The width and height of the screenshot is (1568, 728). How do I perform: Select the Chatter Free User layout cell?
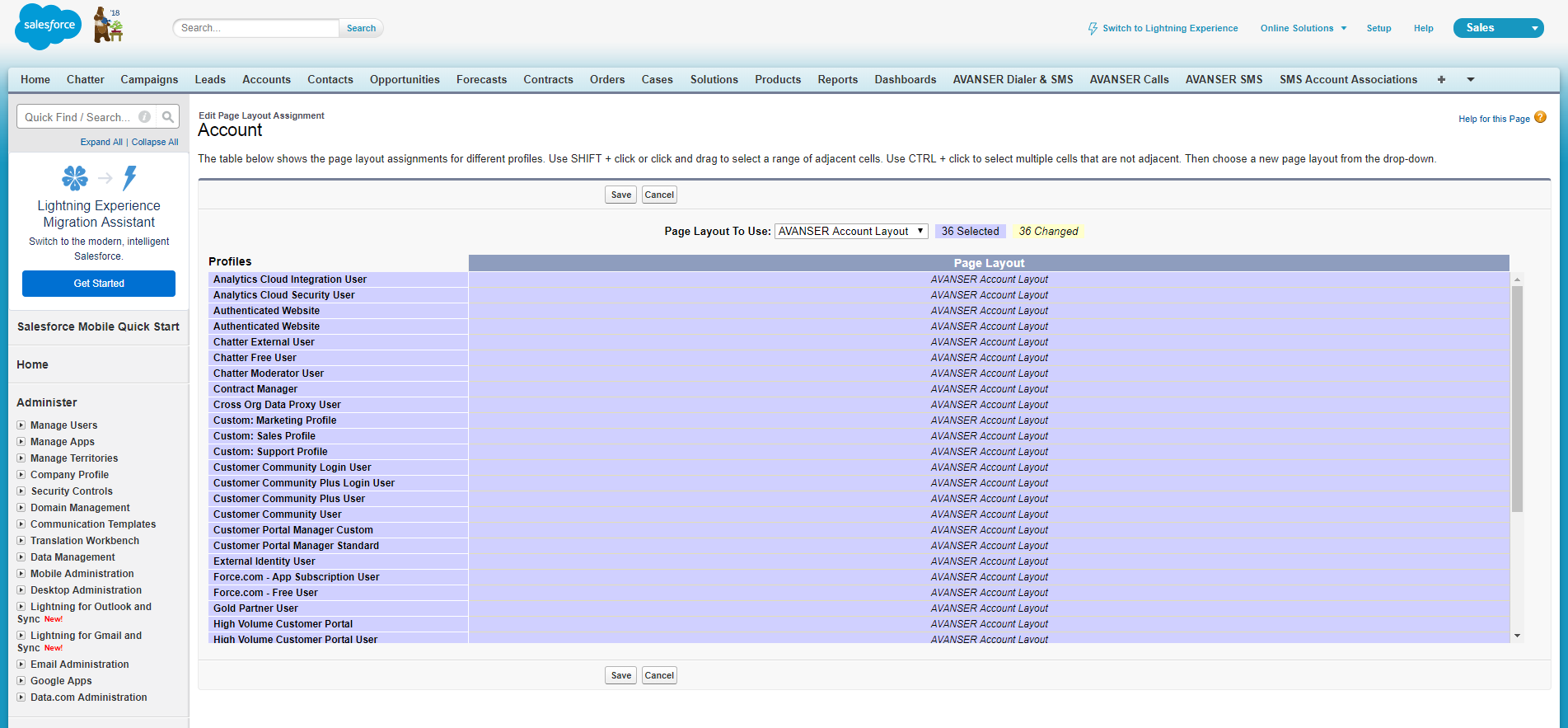pyautogui.click(x=989, y=358)
